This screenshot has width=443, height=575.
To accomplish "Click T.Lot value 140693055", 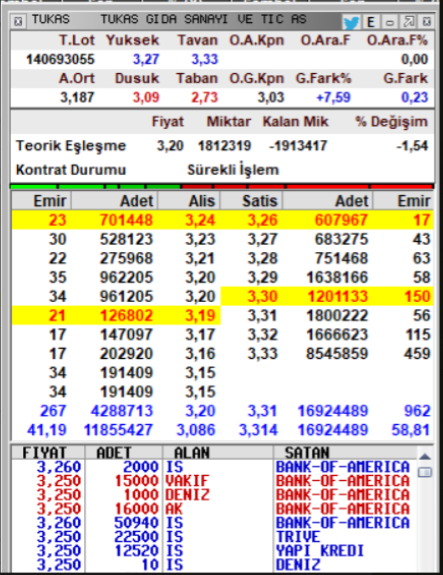I will click(60, 59).
